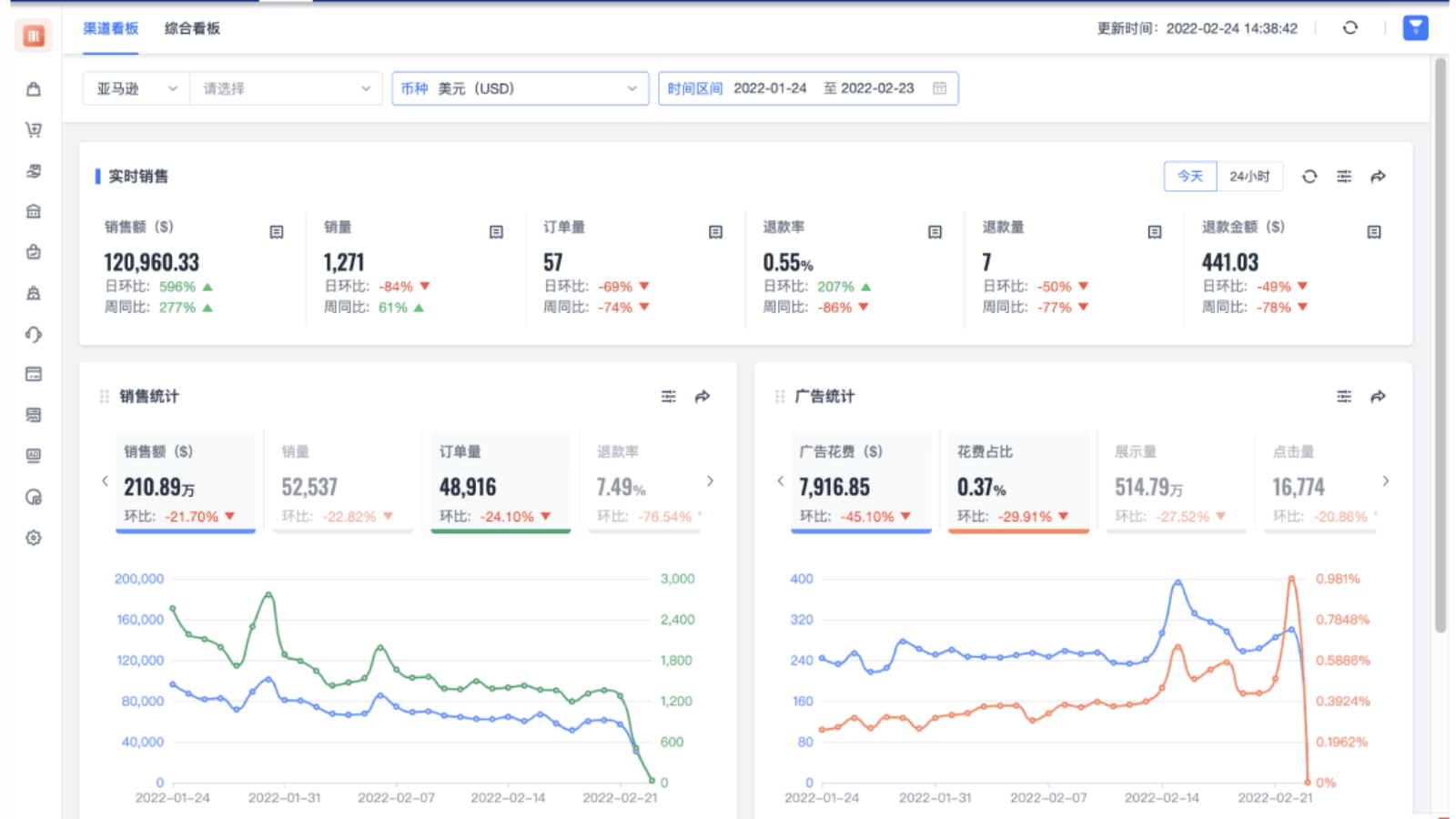Click share icon in 实时销售 panel

[x=1378, y=177]
